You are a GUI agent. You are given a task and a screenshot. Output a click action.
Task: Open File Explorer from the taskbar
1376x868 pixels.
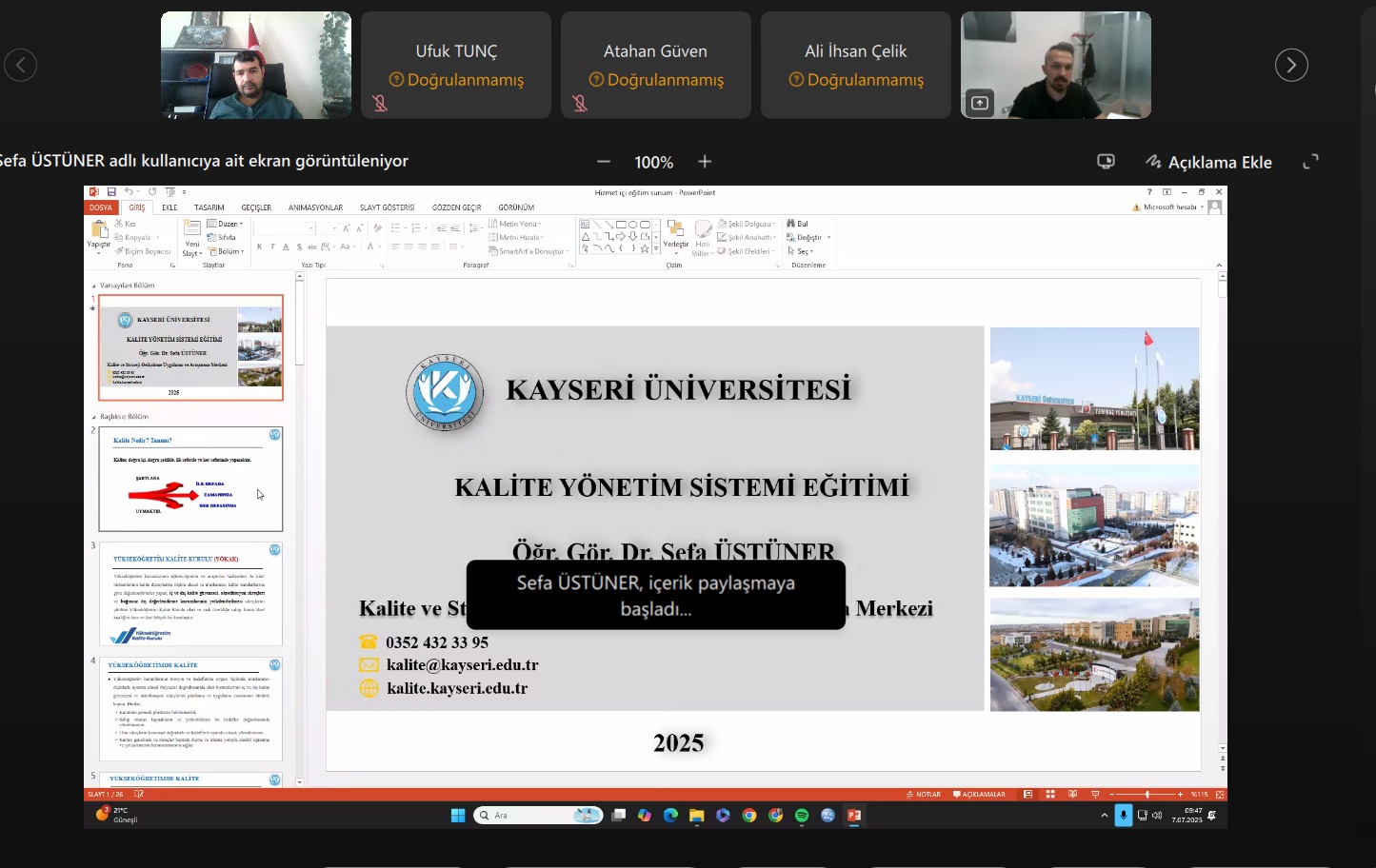click(697, 816)
